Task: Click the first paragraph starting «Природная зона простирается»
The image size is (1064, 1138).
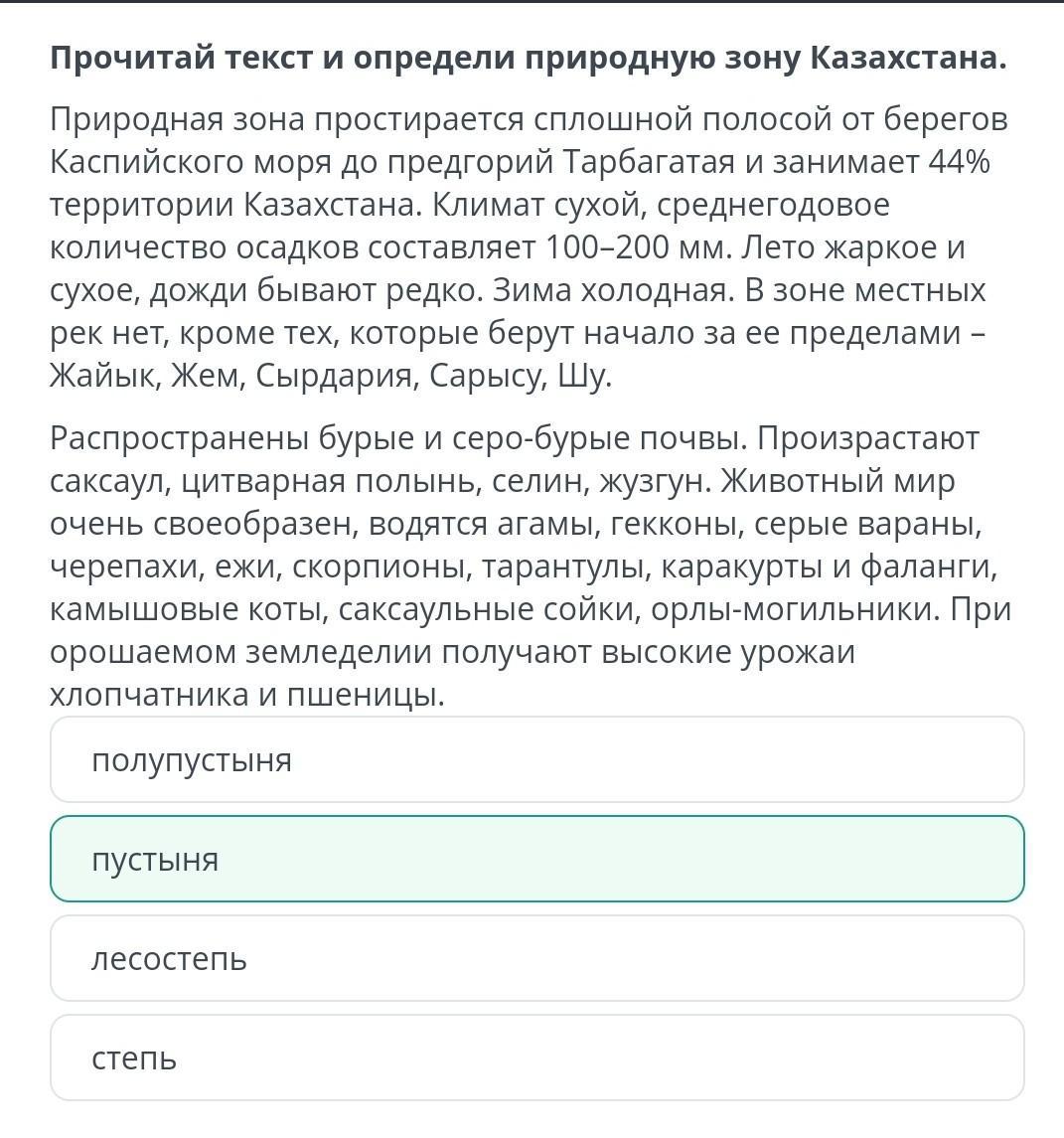Action: tap(528, 247)
